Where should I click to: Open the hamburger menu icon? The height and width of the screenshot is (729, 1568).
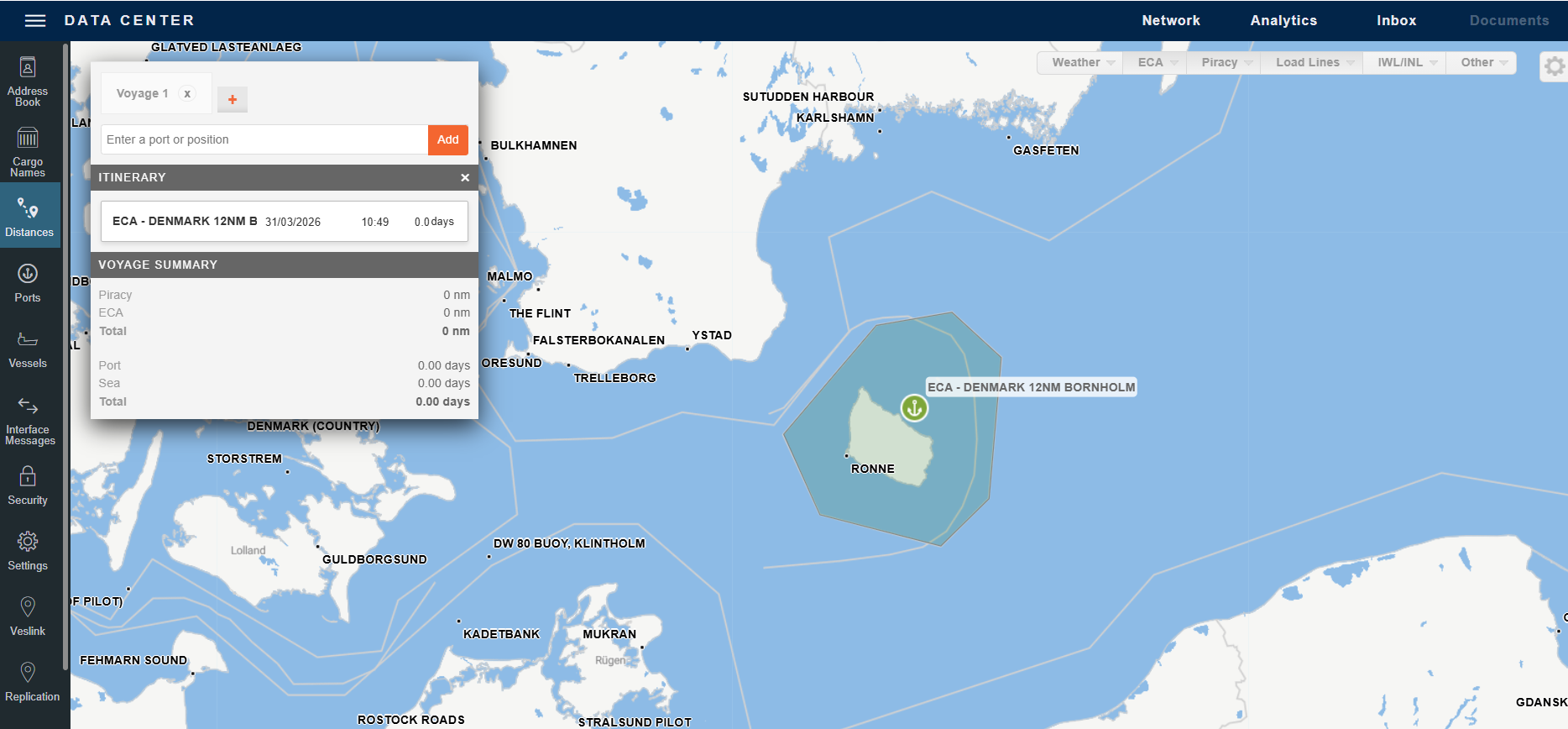tap(35, 20)
